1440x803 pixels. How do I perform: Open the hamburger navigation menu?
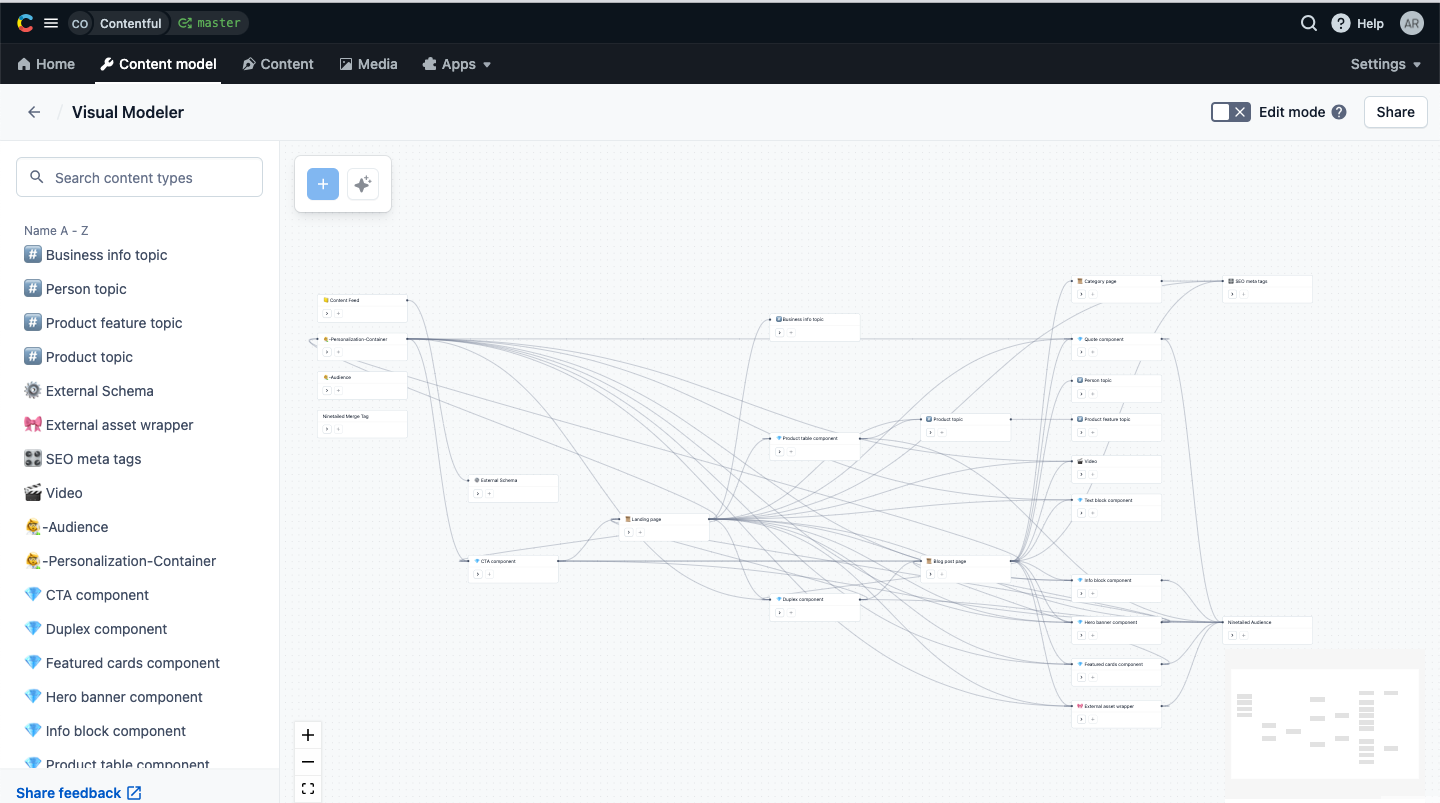tap(51, 22)
